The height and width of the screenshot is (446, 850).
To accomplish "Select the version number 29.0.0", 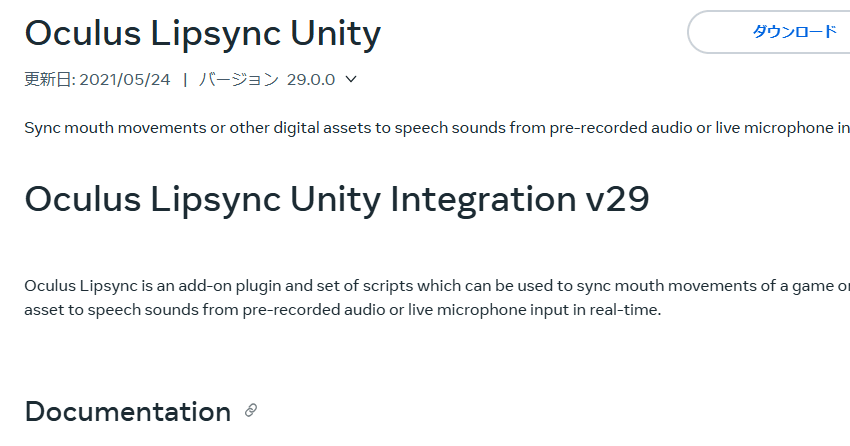I will [311, 80].
